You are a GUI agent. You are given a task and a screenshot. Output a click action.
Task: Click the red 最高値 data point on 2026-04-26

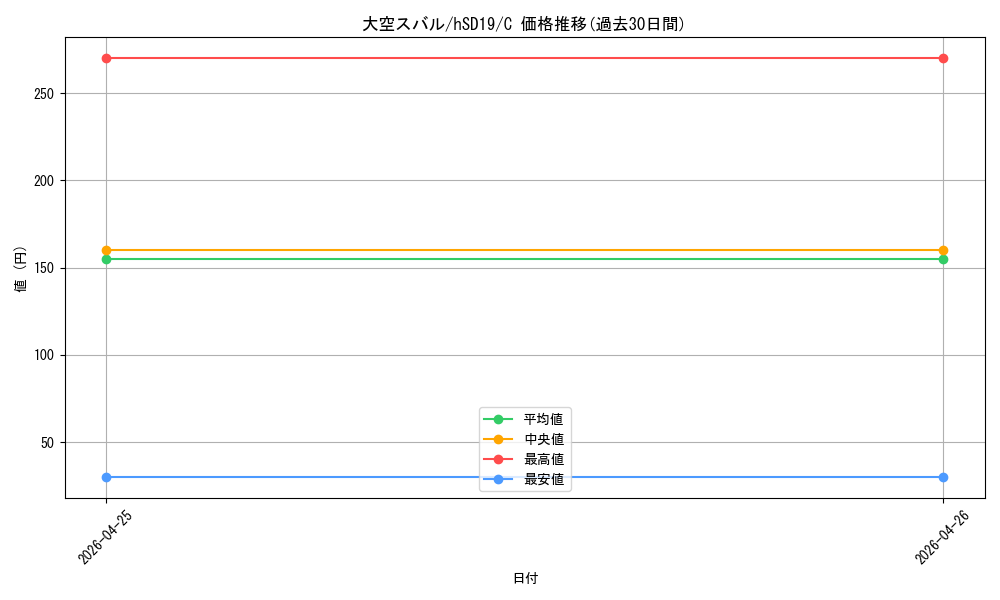point(943,59)
